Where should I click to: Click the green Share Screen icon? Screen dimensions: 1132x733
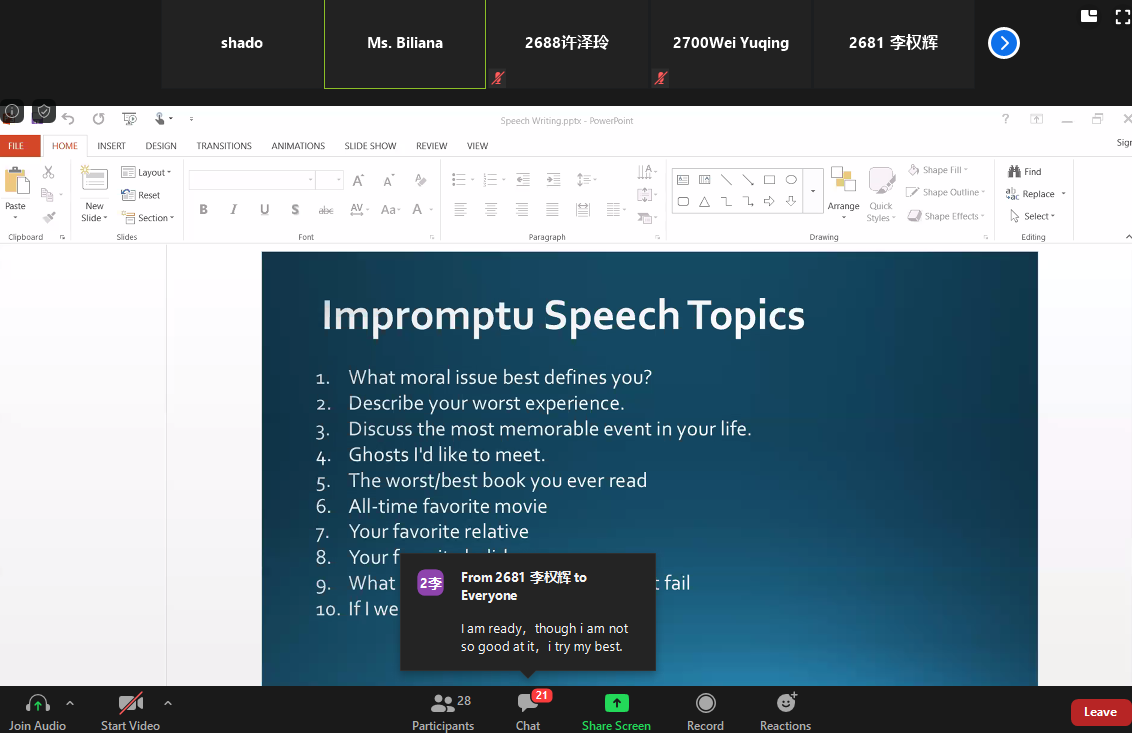pos(617,703)
